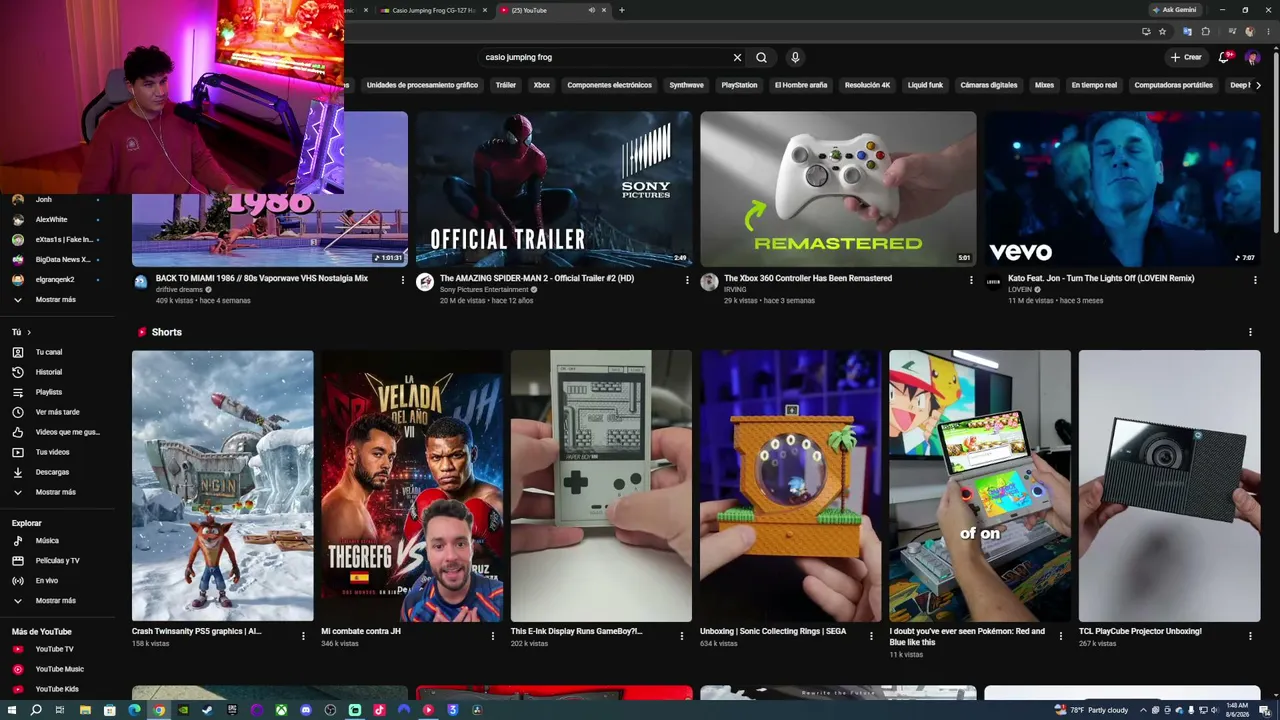
Task: Open File Explorer from the taskbar
Action: coord(85,710)
